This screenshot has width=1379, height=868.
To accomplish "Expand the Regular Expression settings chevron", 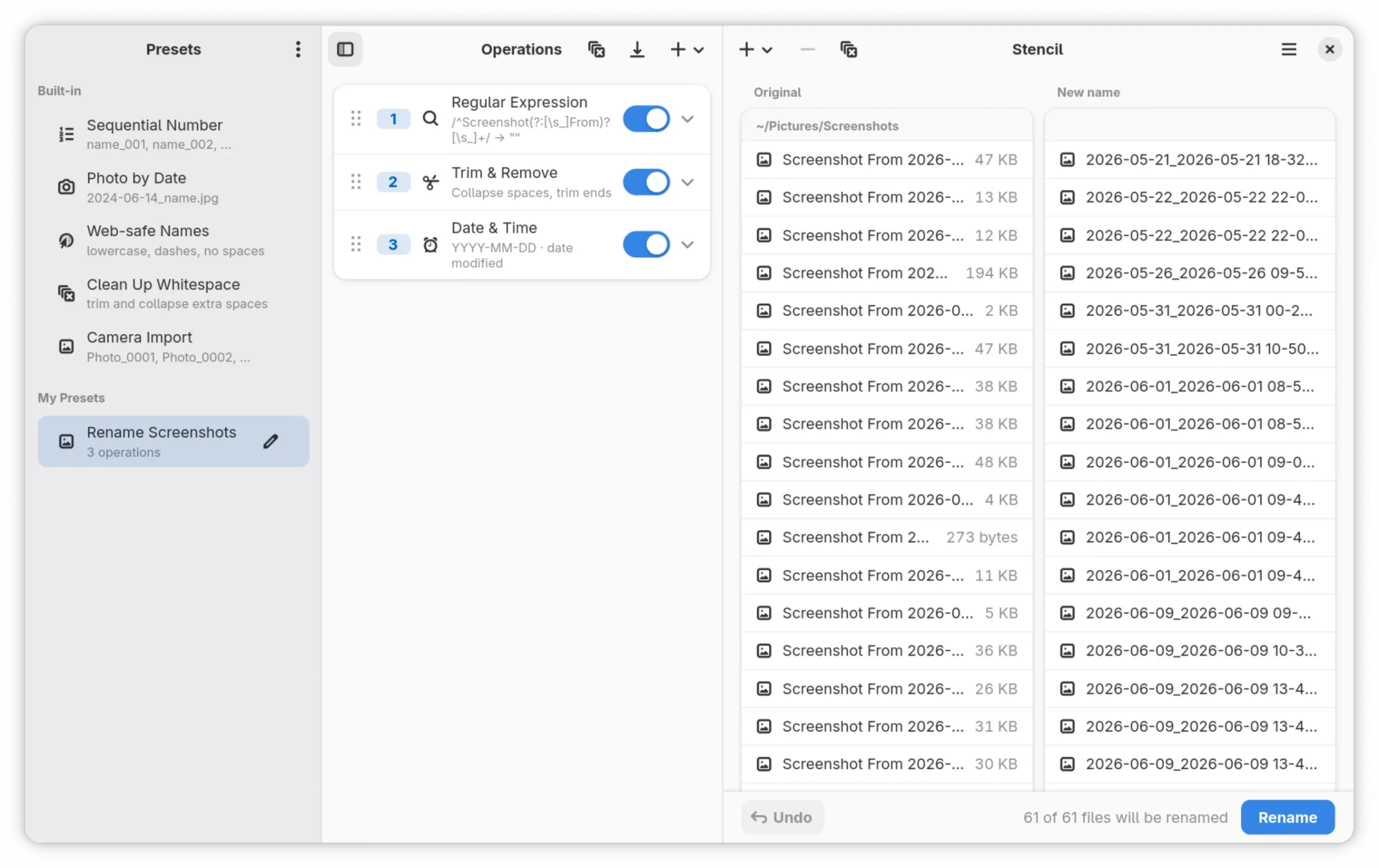I will coord(687,118).
